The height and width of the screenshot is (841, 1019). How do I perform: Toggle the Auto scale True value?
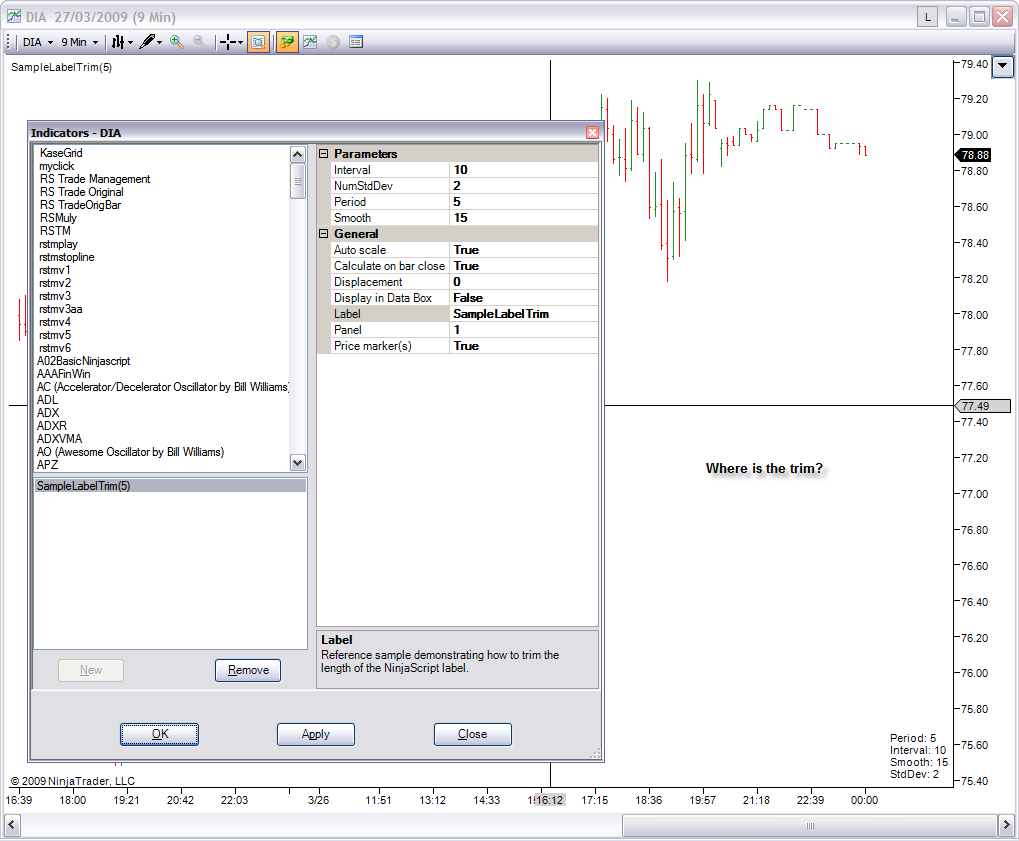point(523,250)
